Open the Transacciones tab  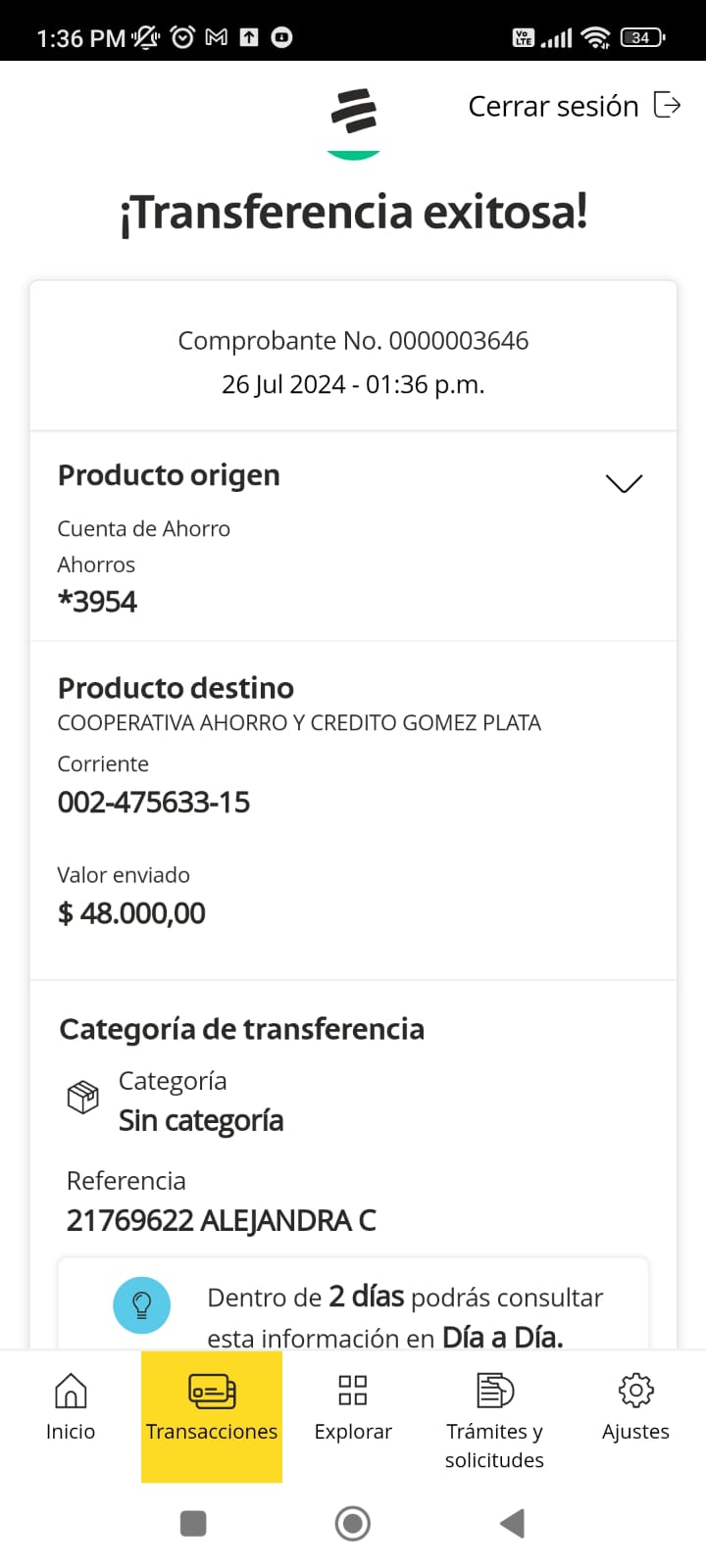coord(212,1407)
